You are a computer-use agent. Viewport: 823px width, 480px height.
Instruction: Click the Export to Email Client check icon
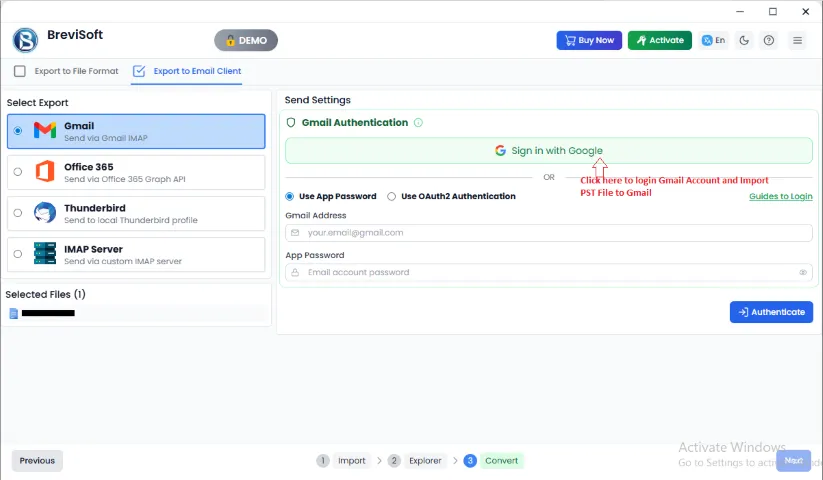coord(139,71)
